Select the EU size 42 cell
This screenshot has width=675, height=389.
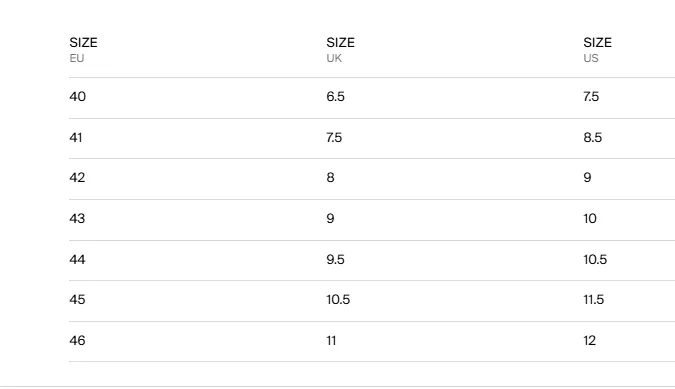point(77,177)
